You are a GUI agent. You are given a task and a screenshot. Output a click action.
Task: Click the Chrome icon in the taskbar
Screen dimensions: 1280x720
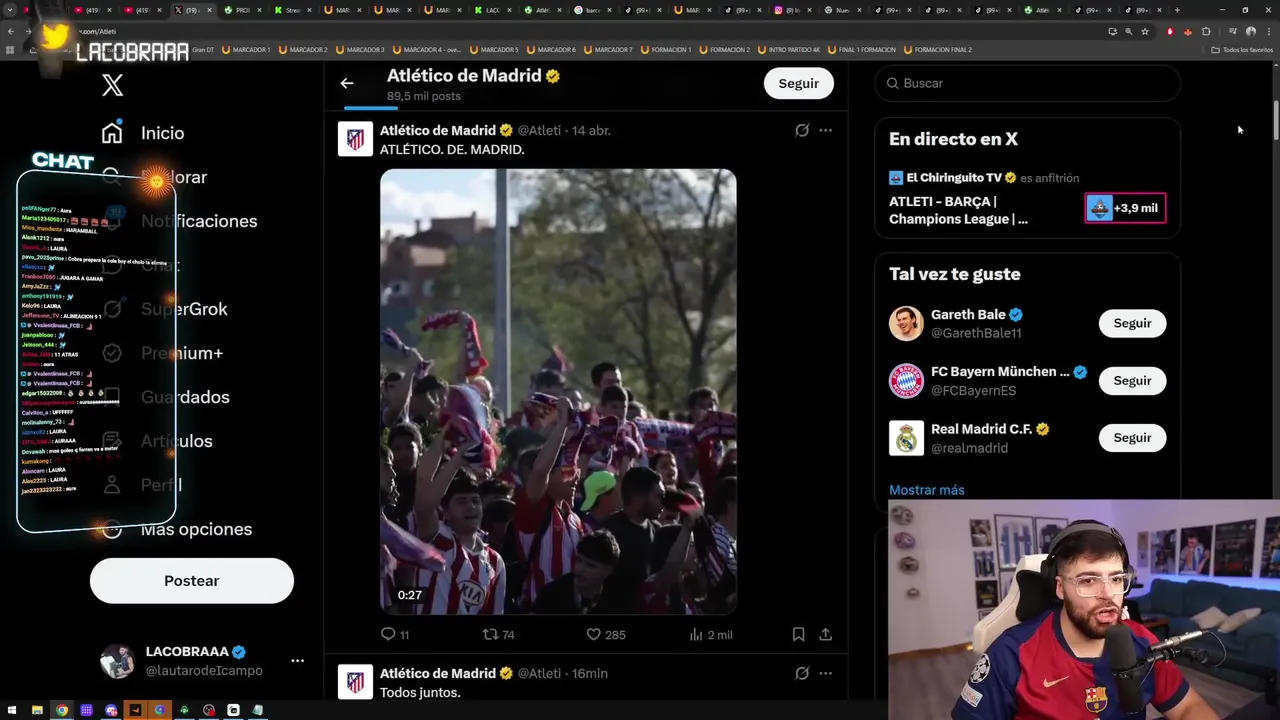coord(62,710)
